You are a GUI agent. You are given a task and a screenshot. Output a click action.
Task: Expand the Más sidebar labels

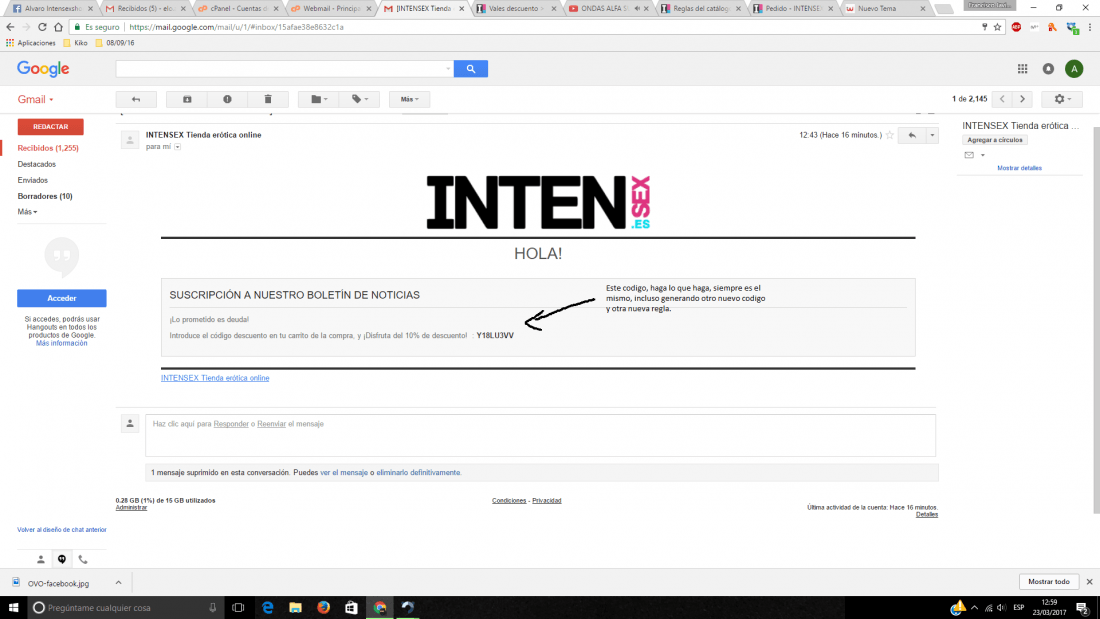click(x=27, y=212)
